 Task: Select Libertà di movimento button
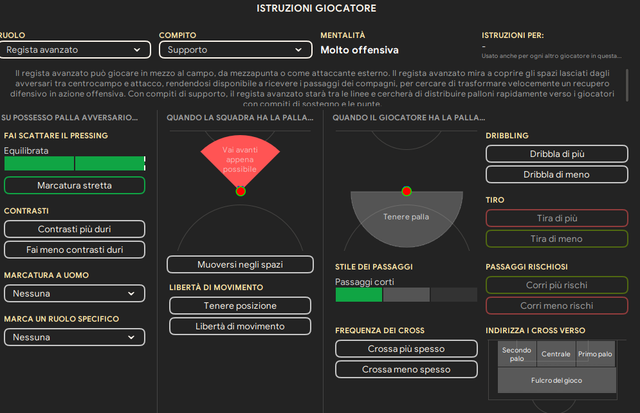[240, 326]
